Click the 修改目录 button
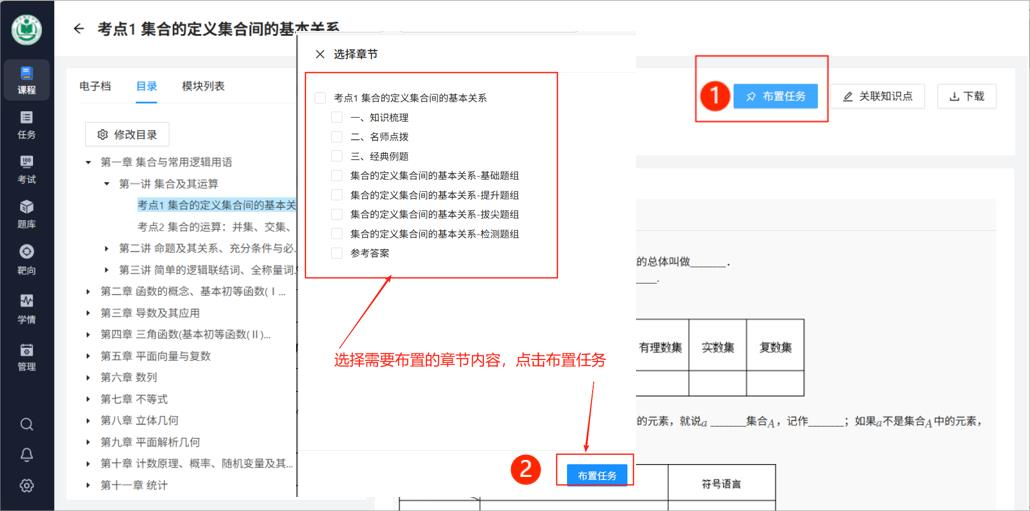Image resolution: width=1030 pixels, height=511 pixels. [127, 135]
